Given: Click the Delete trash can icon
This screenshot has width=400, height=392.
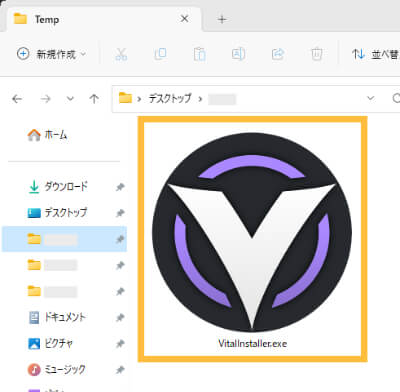Looking at the screenshot, I should [316, 54].
